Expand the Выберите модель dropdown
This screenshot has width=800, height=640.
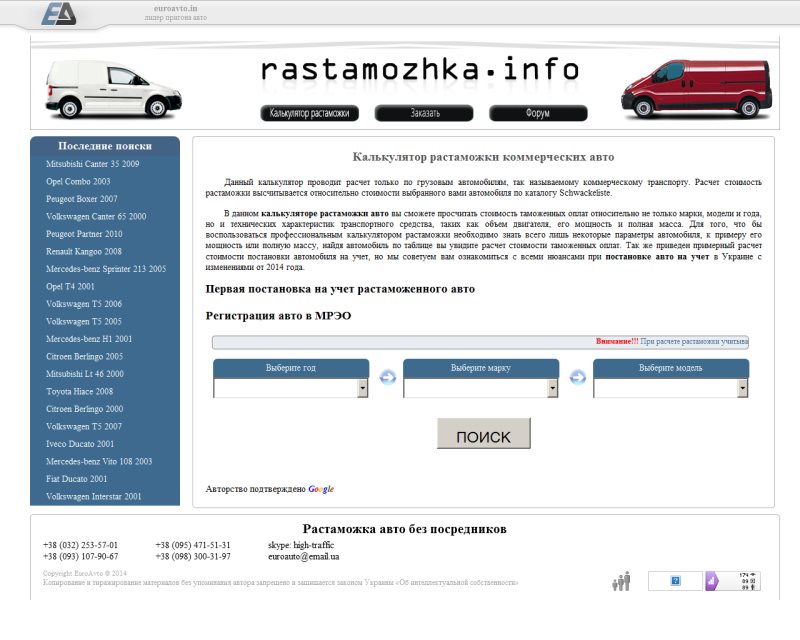tap(670, 388)
